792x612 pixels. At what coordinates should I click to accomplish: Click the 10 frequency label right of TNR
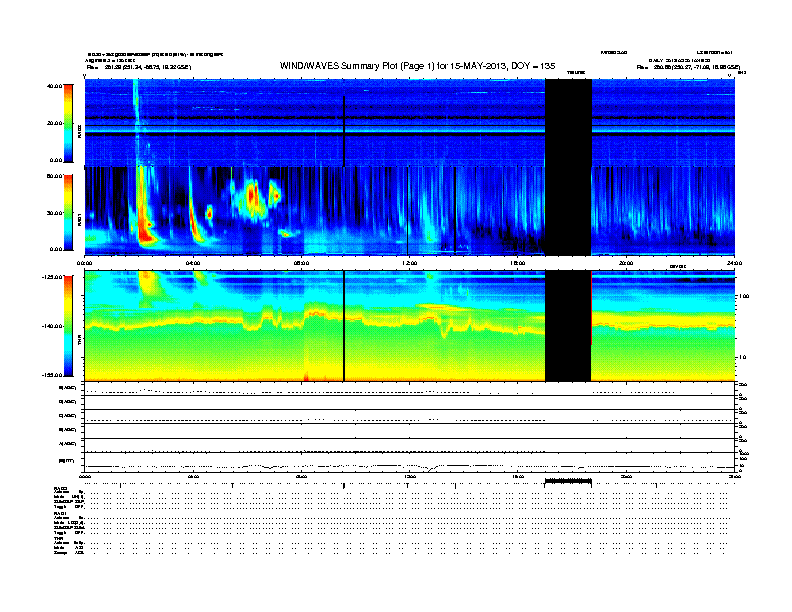[x=744, y=357]
